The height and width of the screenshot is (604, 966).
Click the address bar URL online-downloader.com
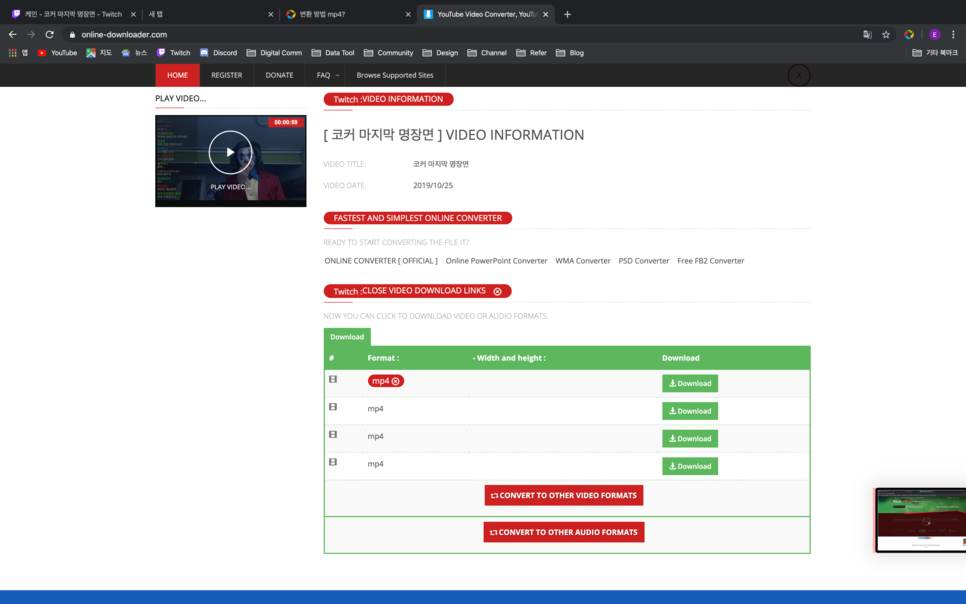124,35
